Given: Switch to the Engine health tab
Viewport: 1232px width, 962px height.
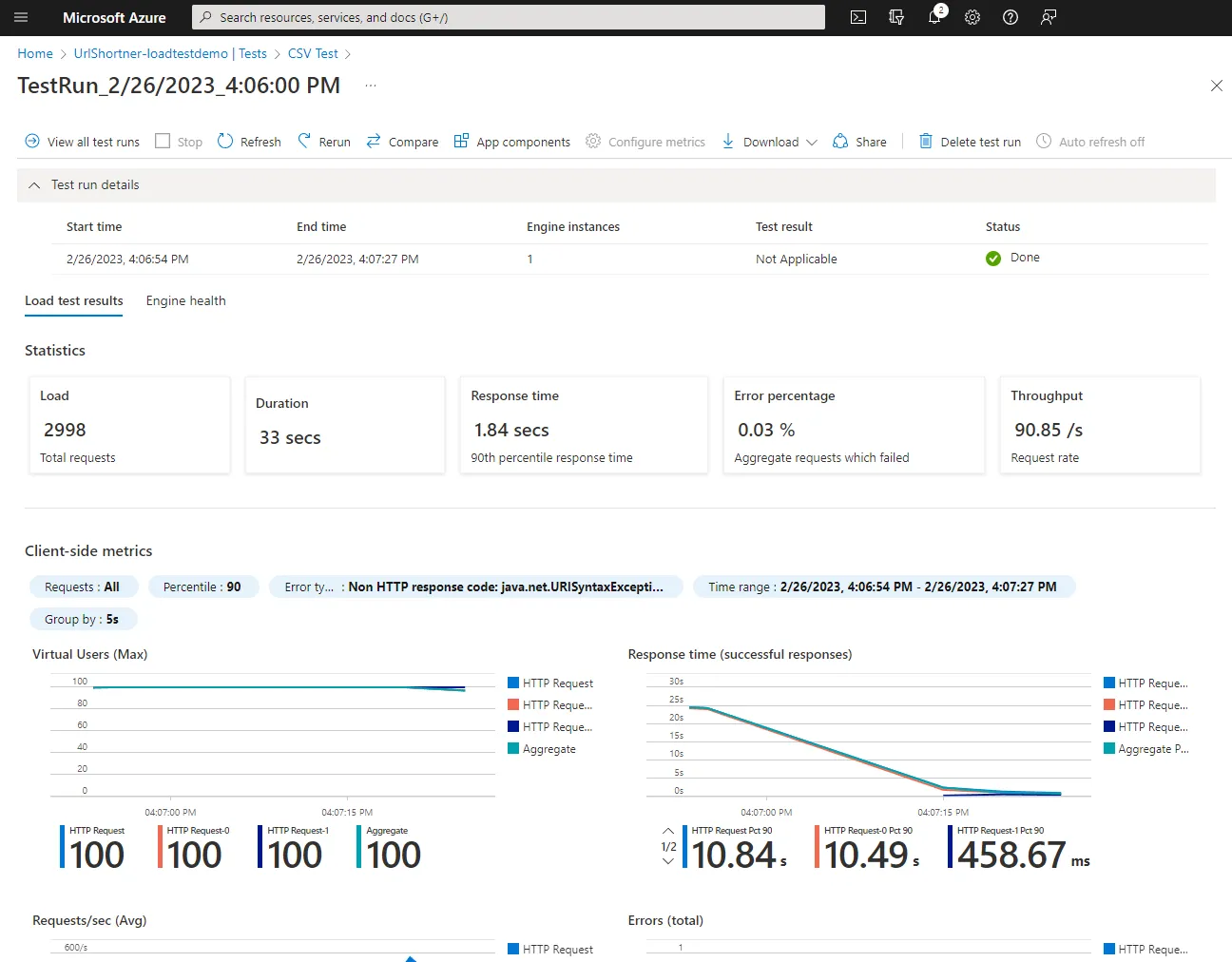Looking at the screenshot, I should tap(186, 300).
